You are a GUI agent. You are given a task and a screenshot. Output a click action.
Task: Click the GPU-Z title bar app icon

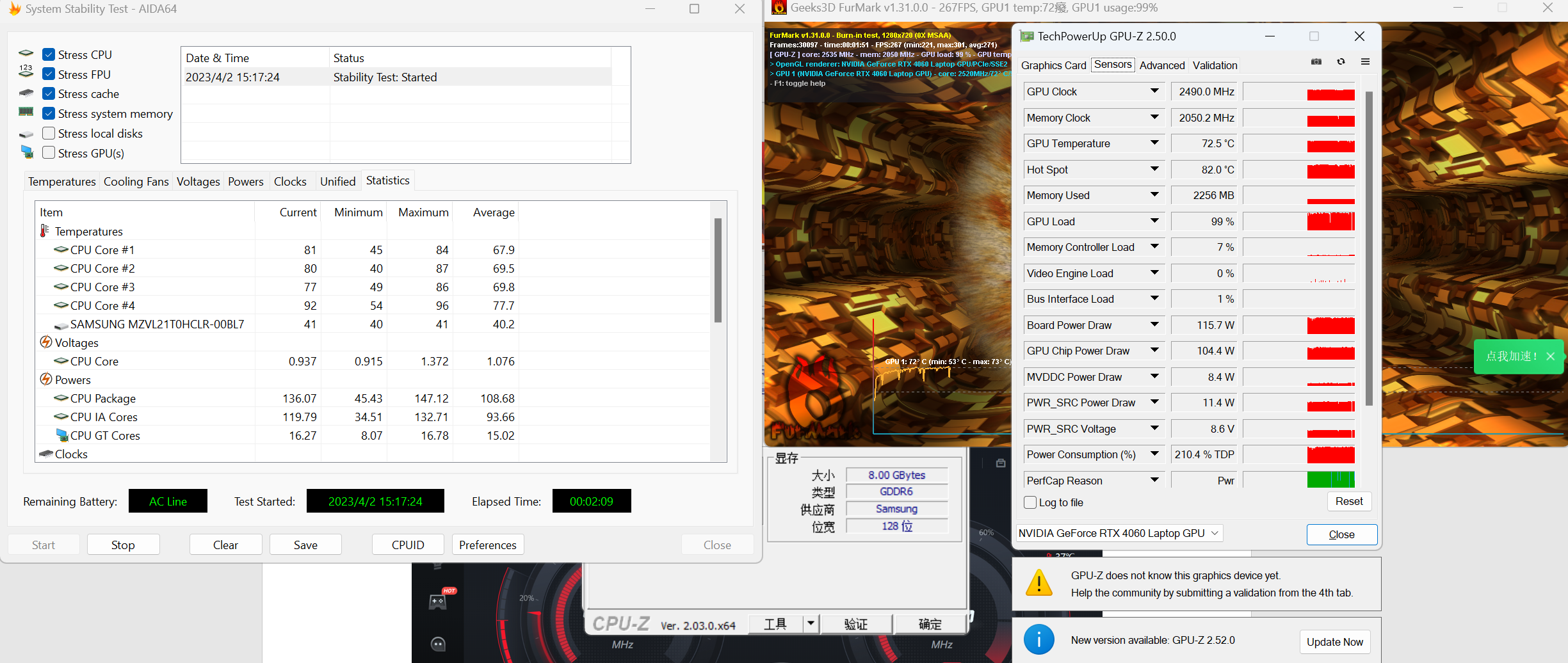(x=1026, y=36)
